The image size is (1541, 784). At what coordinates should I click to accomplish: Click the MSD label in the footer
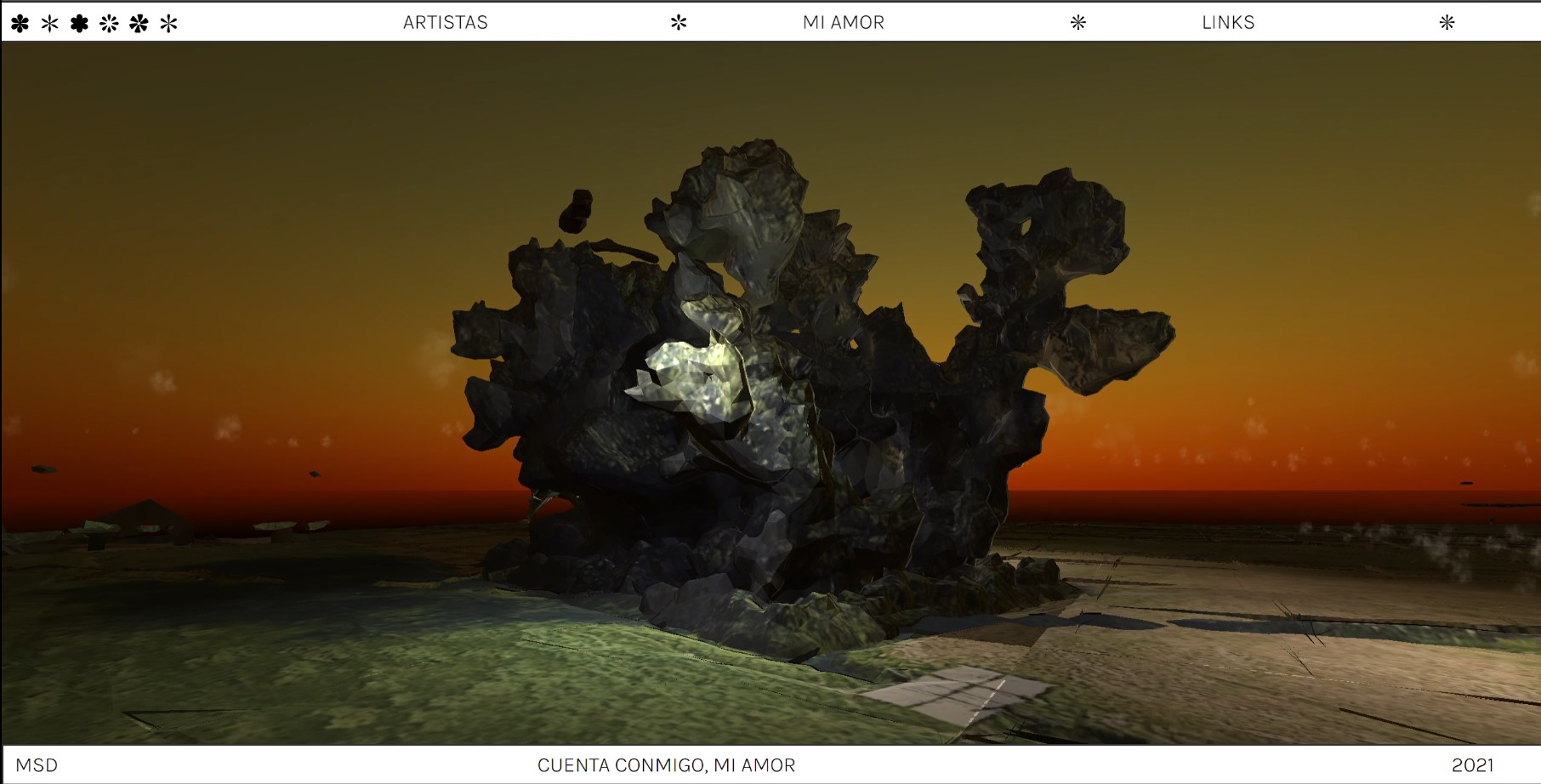click(x=37, y=765)
